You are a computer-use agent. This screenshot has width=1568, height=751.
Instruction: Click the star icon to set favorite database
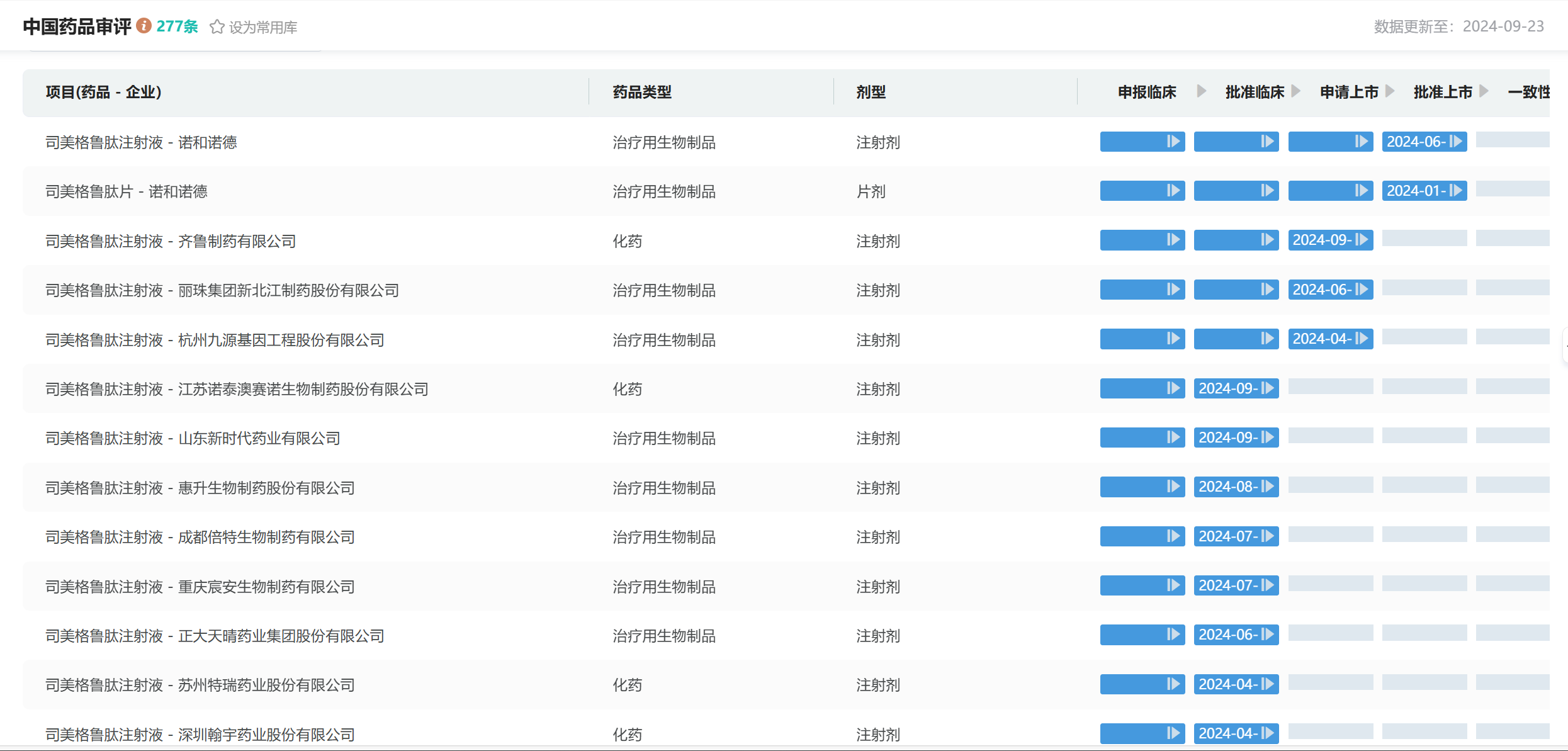coord(217,27)
